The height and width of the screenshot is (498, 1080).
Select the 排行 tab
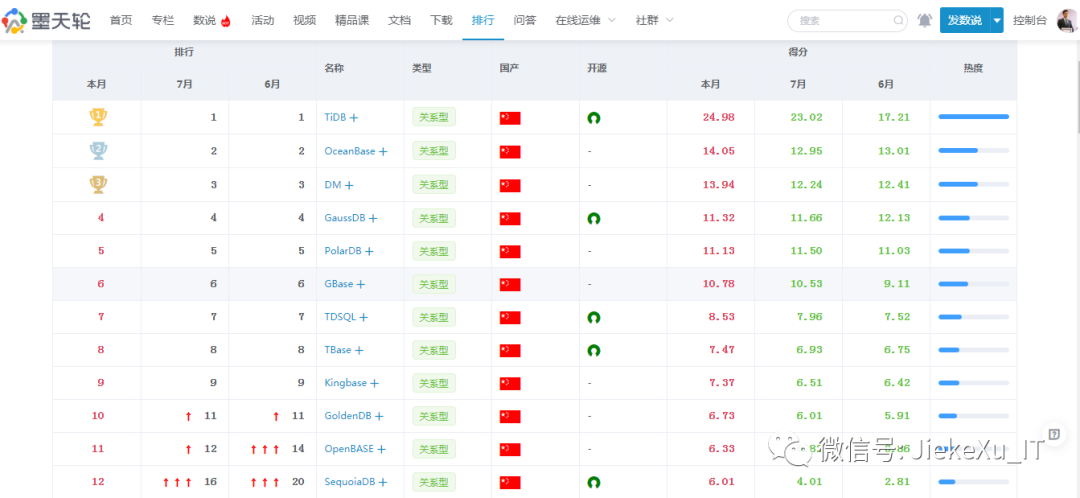tap(483, 21)
